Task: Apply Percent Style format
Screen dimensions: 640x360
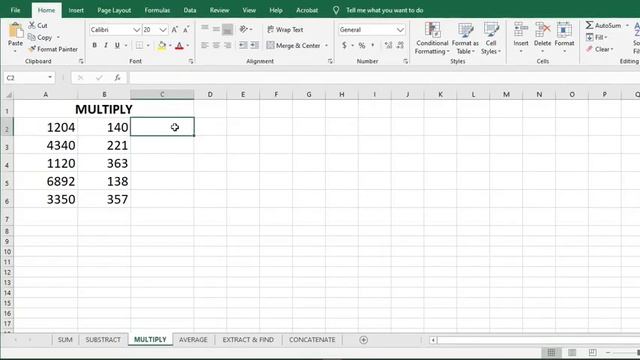Action: pyautogui.click(x=362, y=45)
